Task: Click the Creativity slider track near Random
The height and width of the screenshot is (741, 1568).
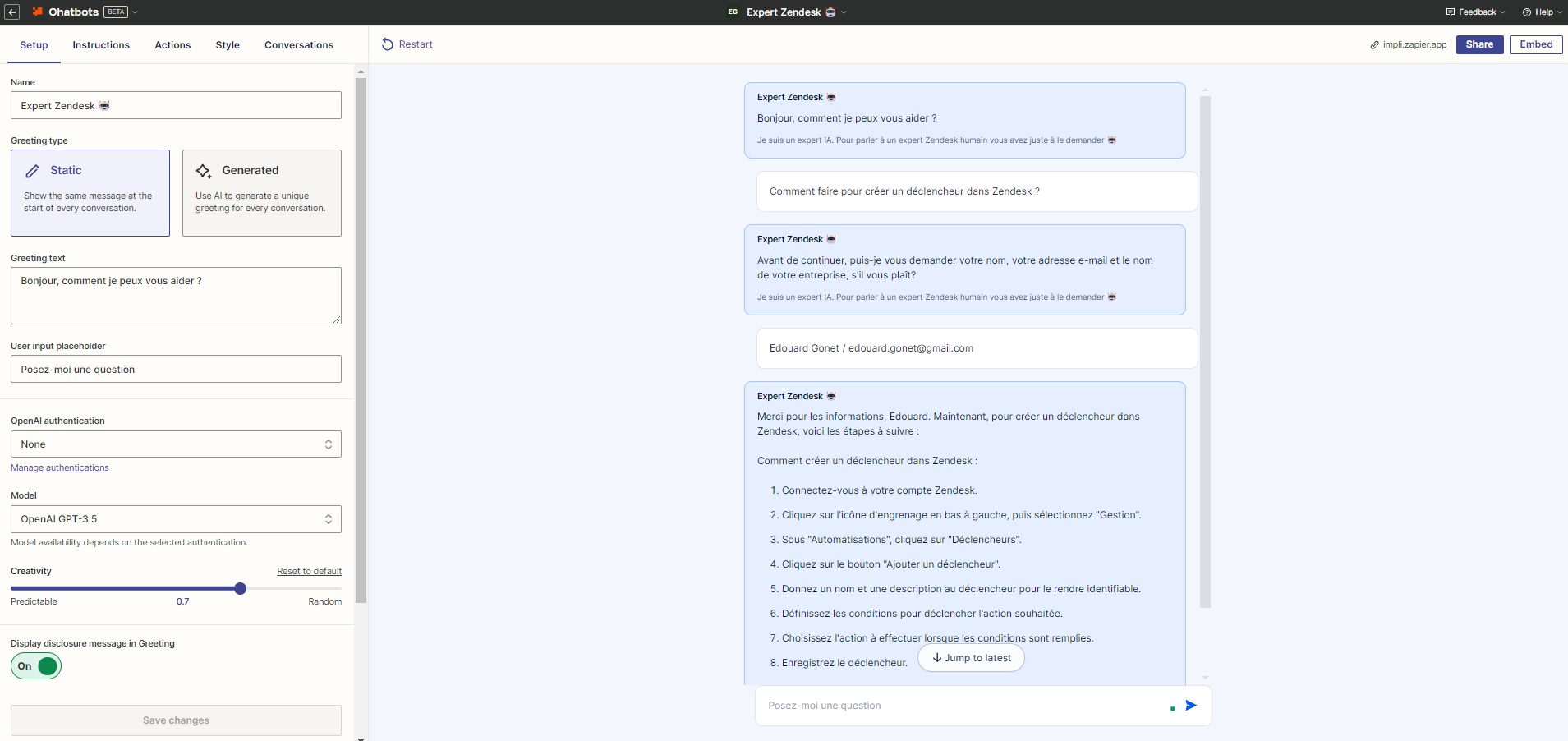Action: [329, 588]
